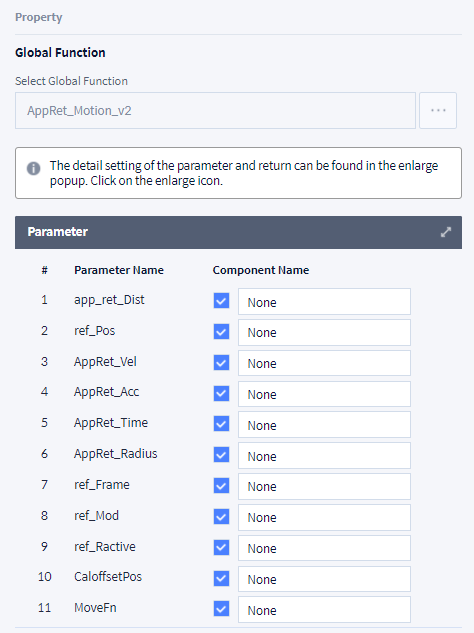Screen dimensions: 474x633
Task: Click the Component Name column header
Action: pos(261,270)
